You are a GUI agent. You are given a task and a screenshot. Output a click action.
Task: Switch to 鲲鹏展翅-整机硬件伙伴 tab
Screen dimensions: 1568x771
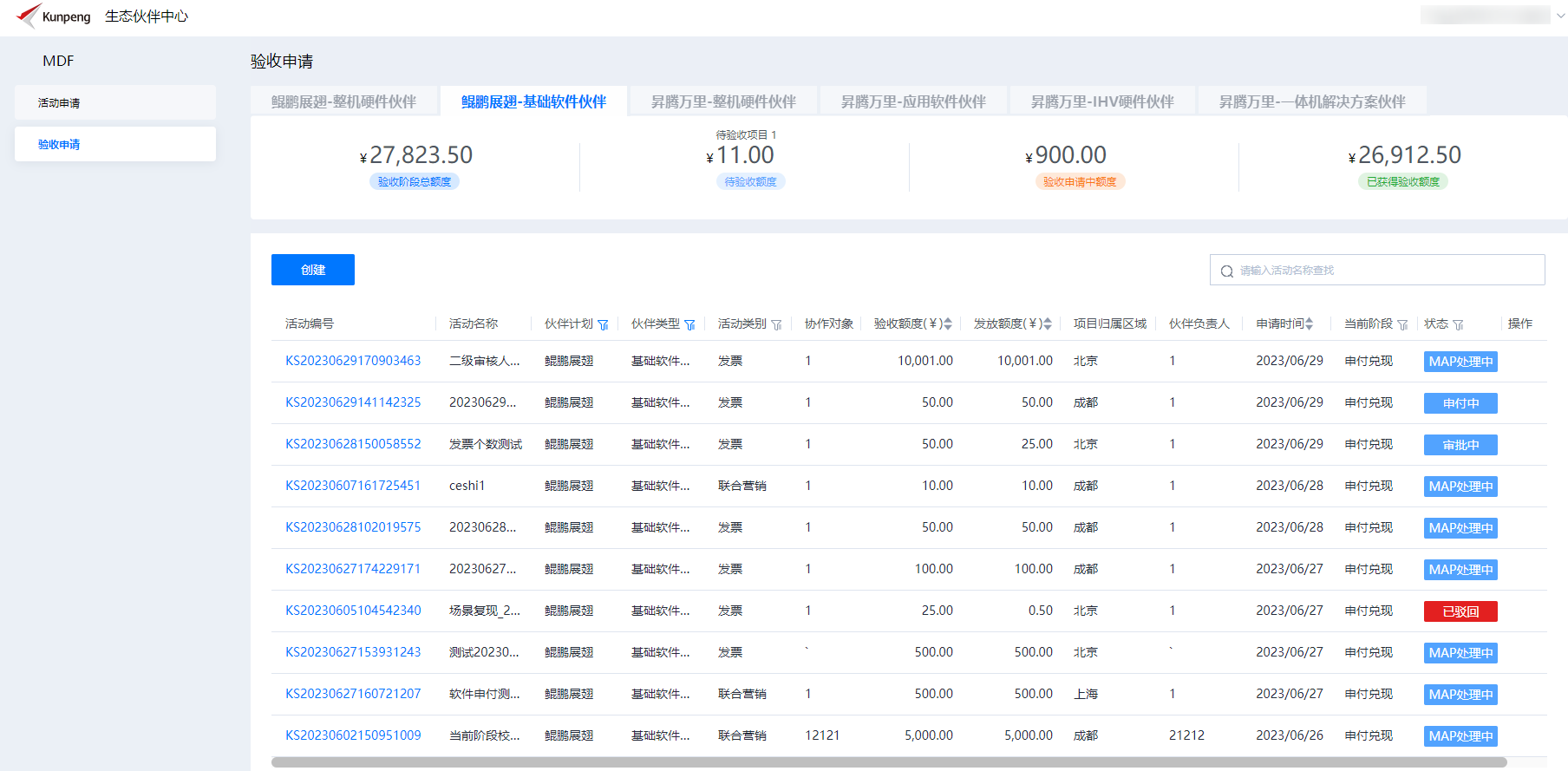(343, 101)
